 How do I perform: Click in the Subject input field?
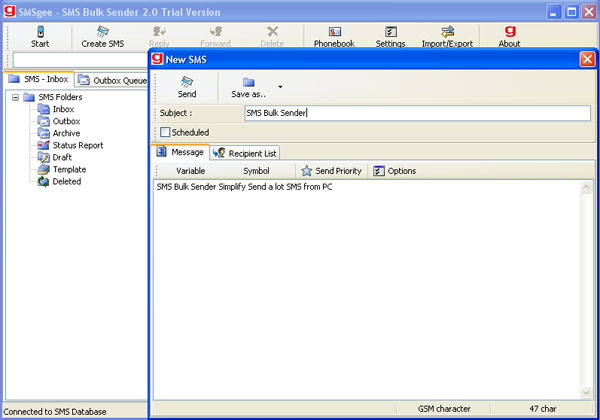point(417,113)
